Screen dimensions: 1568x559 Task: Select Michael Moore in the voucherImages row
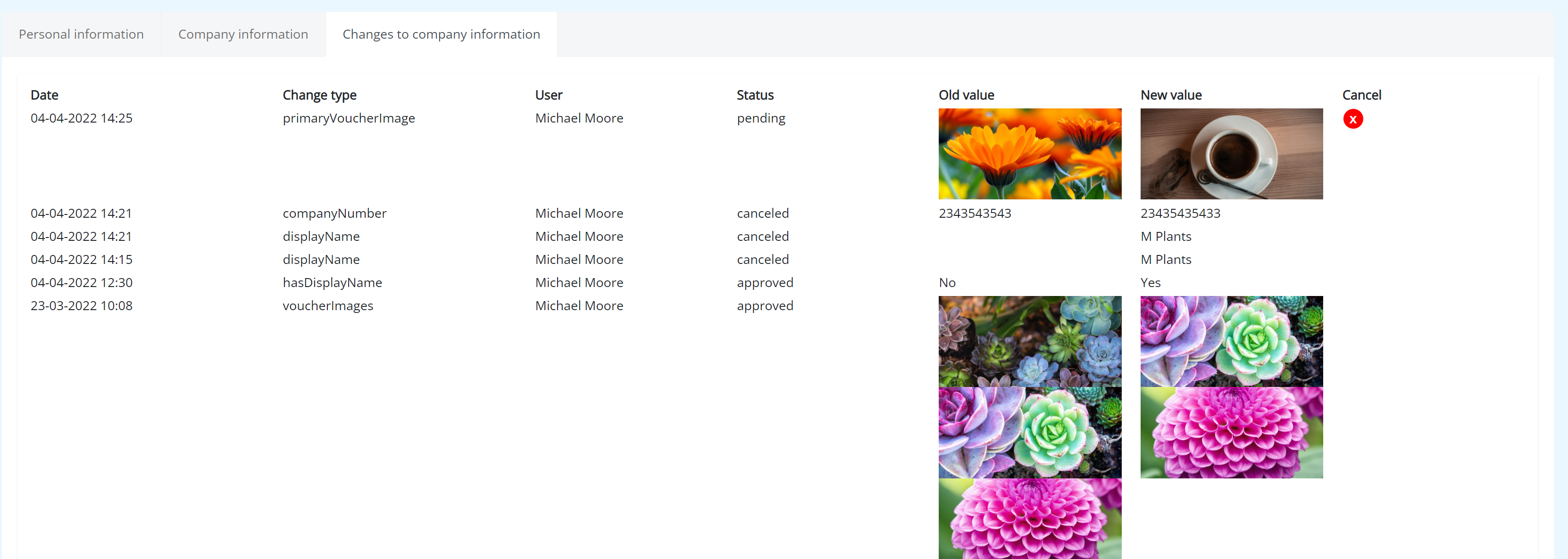tap(579, 306)
